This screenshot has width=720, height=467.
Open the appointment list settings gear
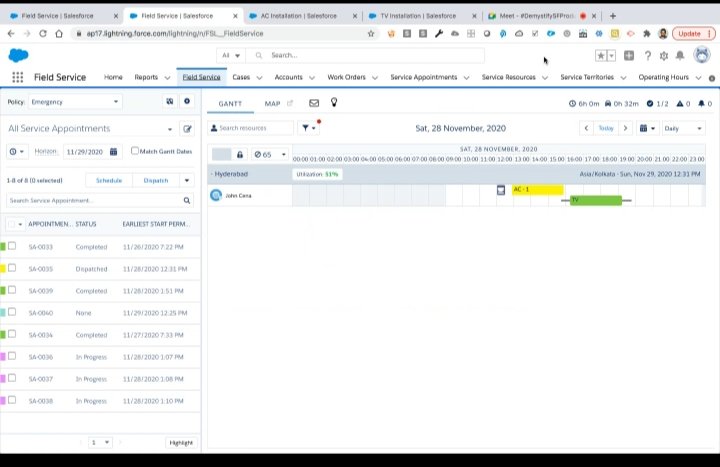tap(187, 101)
